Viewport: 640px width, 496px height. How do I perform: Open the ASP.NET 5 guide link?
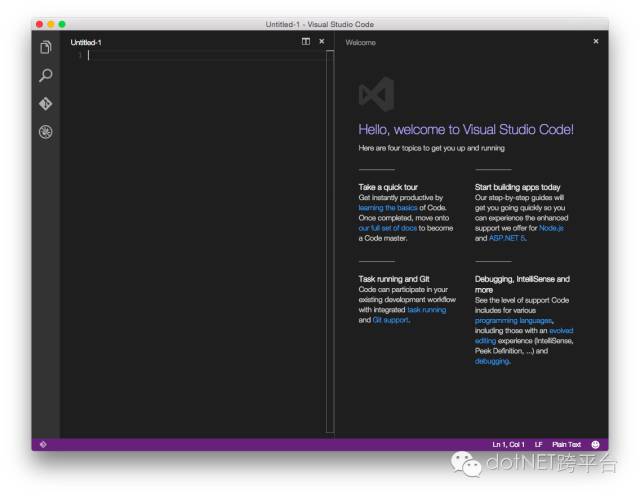coord(507,238)
